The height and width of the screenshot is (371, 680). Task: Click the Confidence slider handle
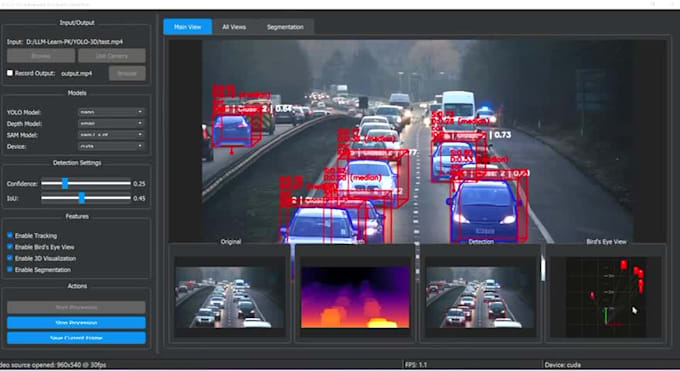tap(65, 183)
